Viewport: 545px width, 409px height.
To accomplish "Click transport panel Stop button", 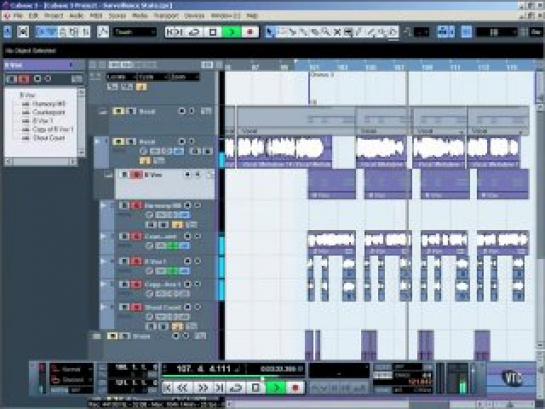I will [256, 387].
